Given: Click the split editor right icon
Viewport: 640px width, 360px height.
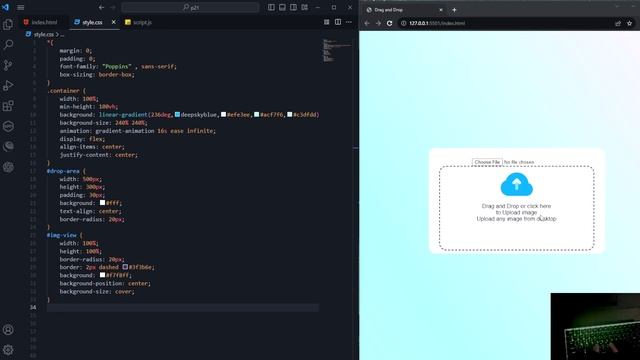Looking at the screenshot, I should [338, 22].
